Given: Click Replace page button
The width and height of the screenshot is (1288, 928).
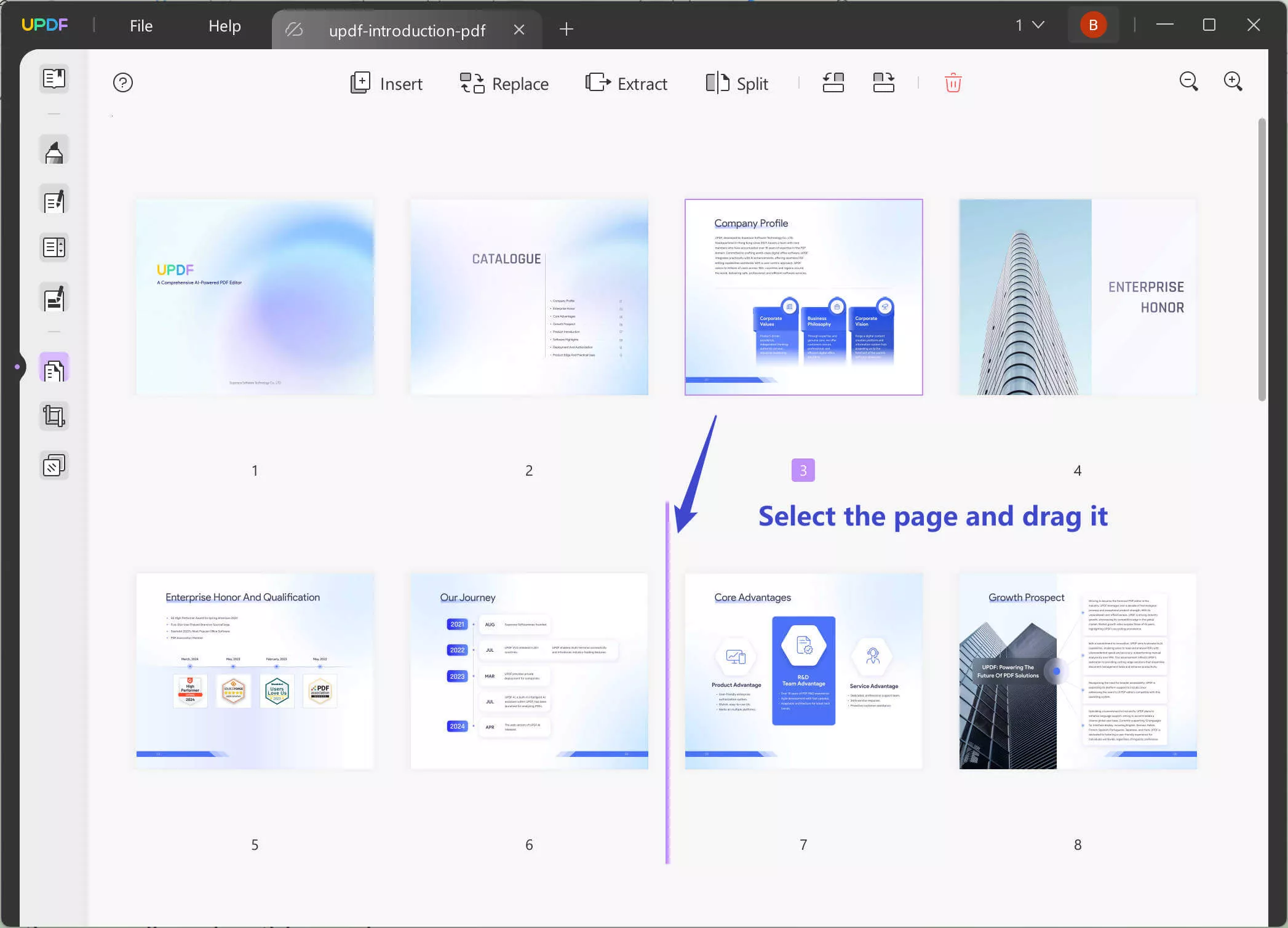Looking at the screenshot, I should click(x=504, y=83).
